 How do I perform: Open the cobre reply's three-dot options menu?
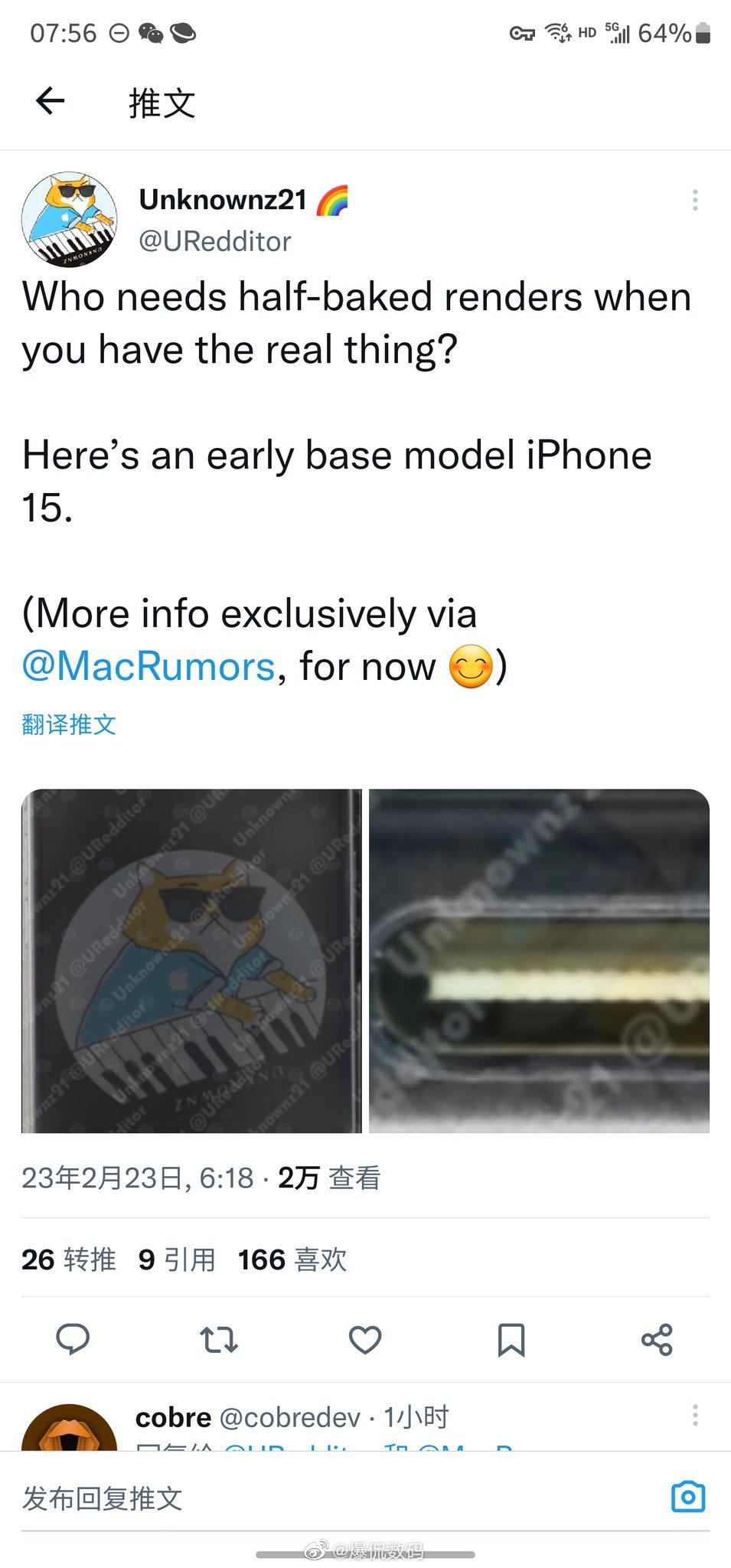pyautogui.click(x=695, y=1415)
